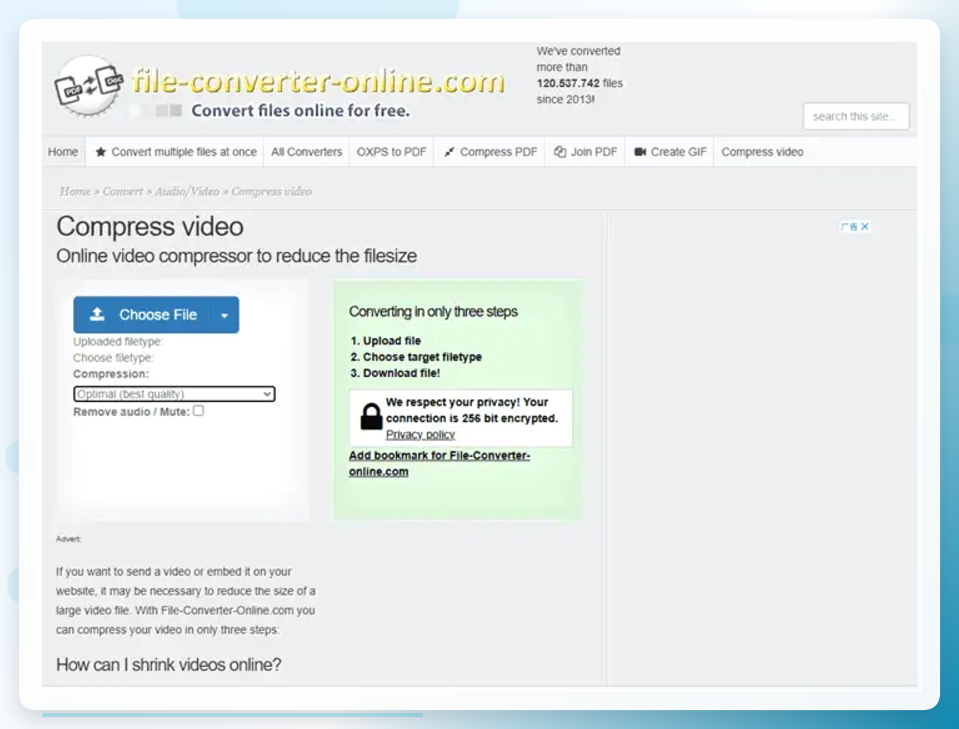Select OXPS to PDF in navigation

391,152
